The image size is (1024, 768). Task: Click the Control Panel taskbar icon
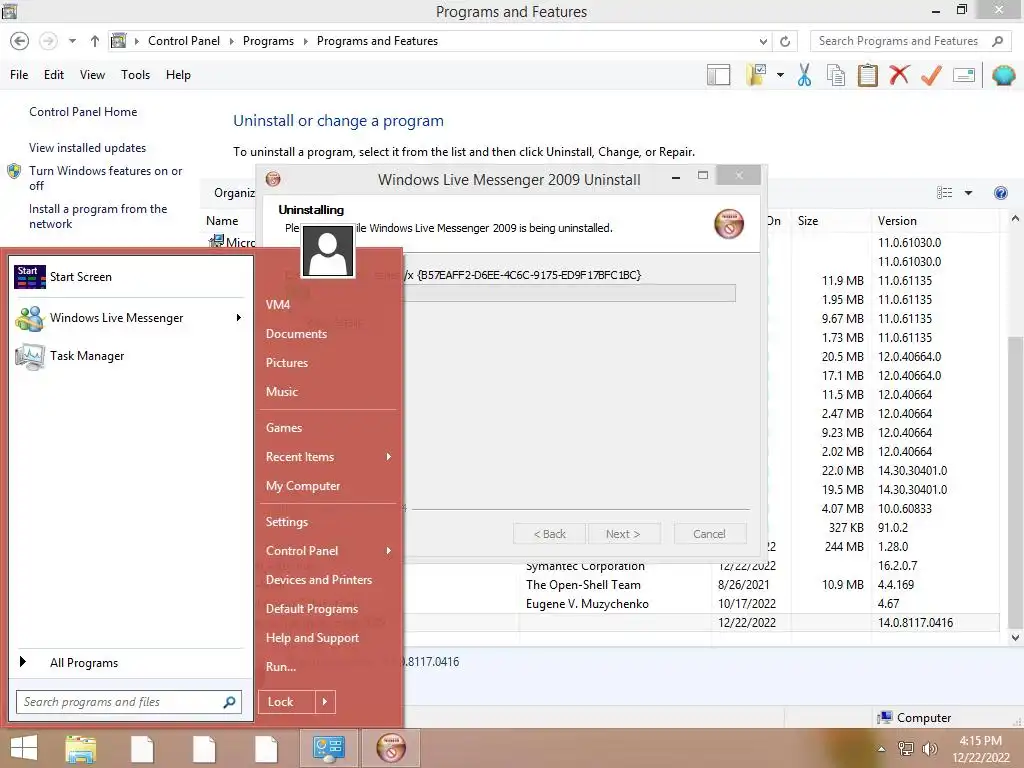coord(328,748)
